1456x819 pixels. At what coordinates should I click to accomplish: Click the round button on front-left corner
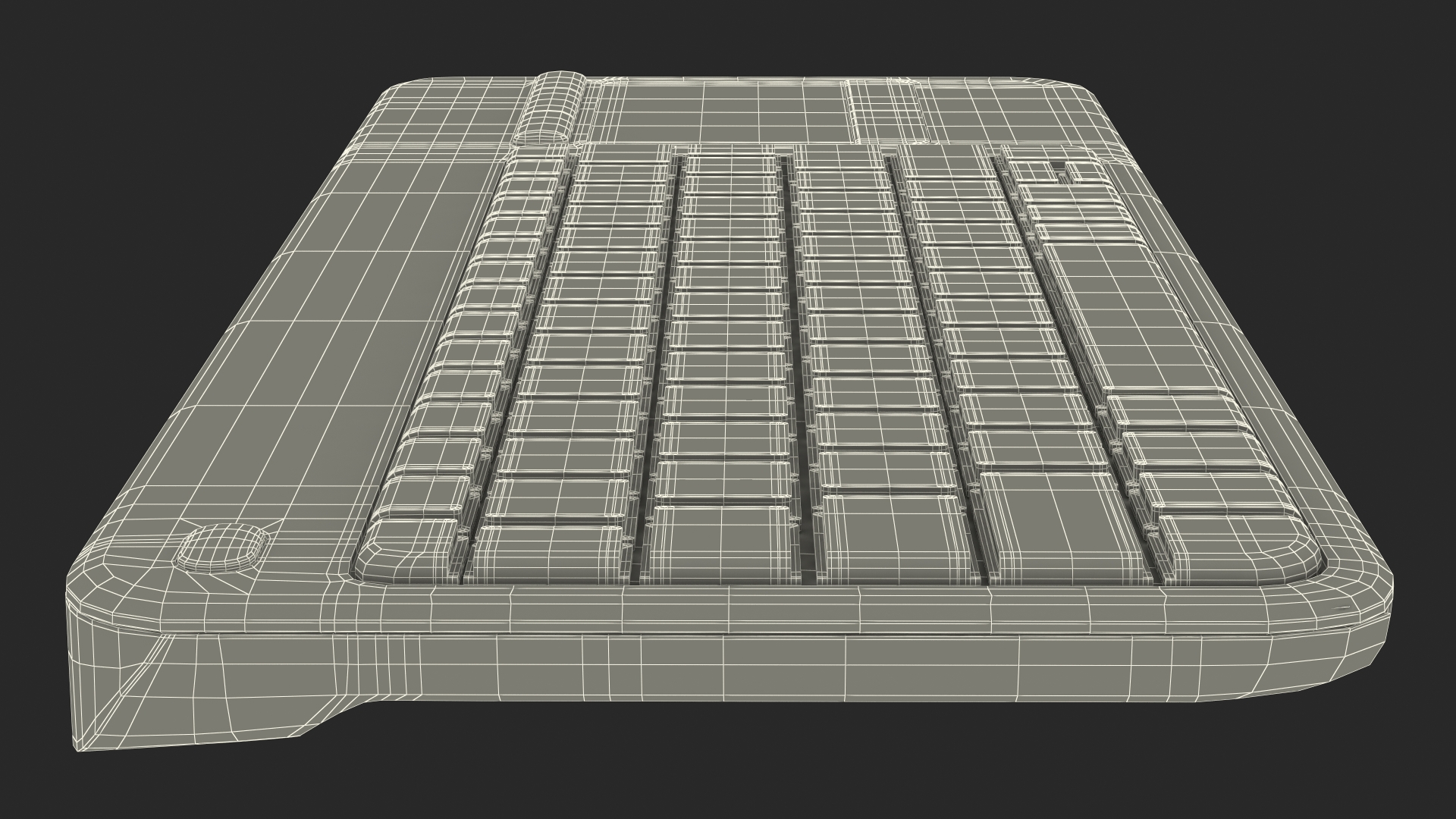(x=223, y=547)
